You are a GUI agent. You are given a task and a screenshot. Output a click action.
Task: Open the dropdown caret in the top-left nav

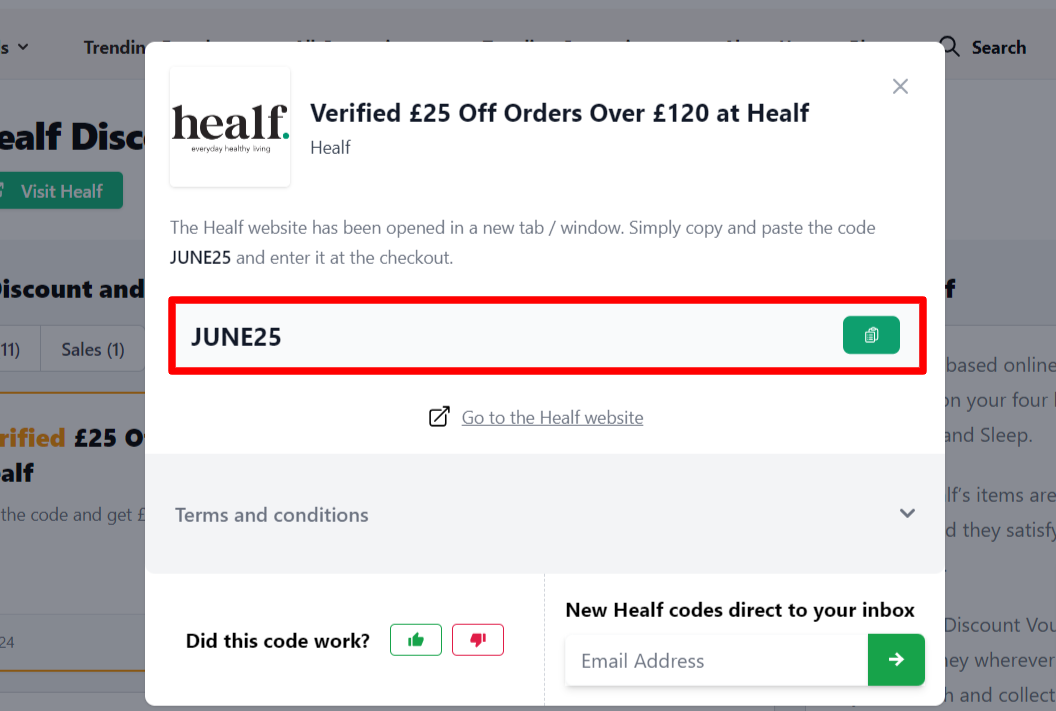(x=23, y=46)
